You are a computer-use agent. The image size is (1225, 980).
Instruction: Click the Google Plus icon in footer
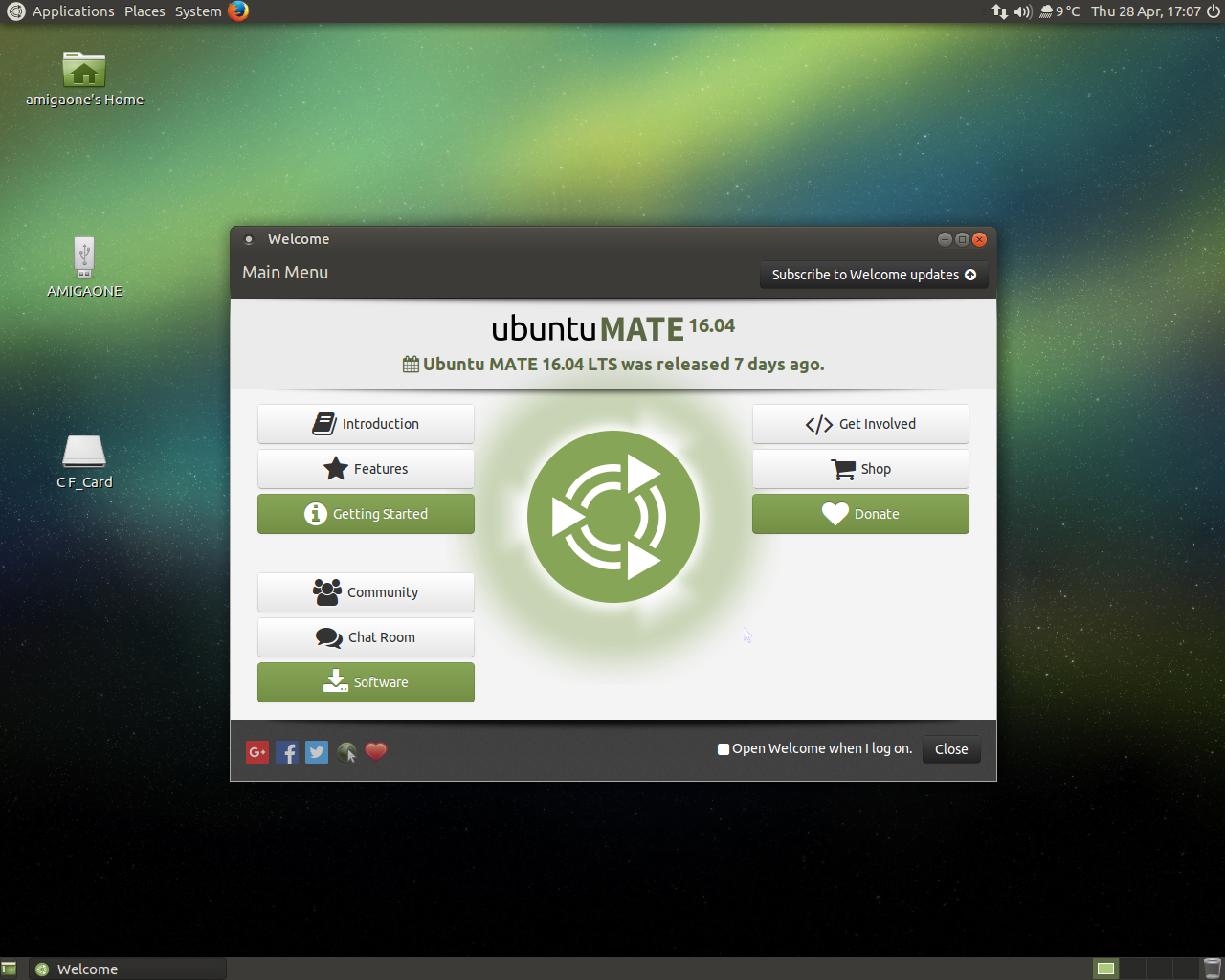[257, 752]
